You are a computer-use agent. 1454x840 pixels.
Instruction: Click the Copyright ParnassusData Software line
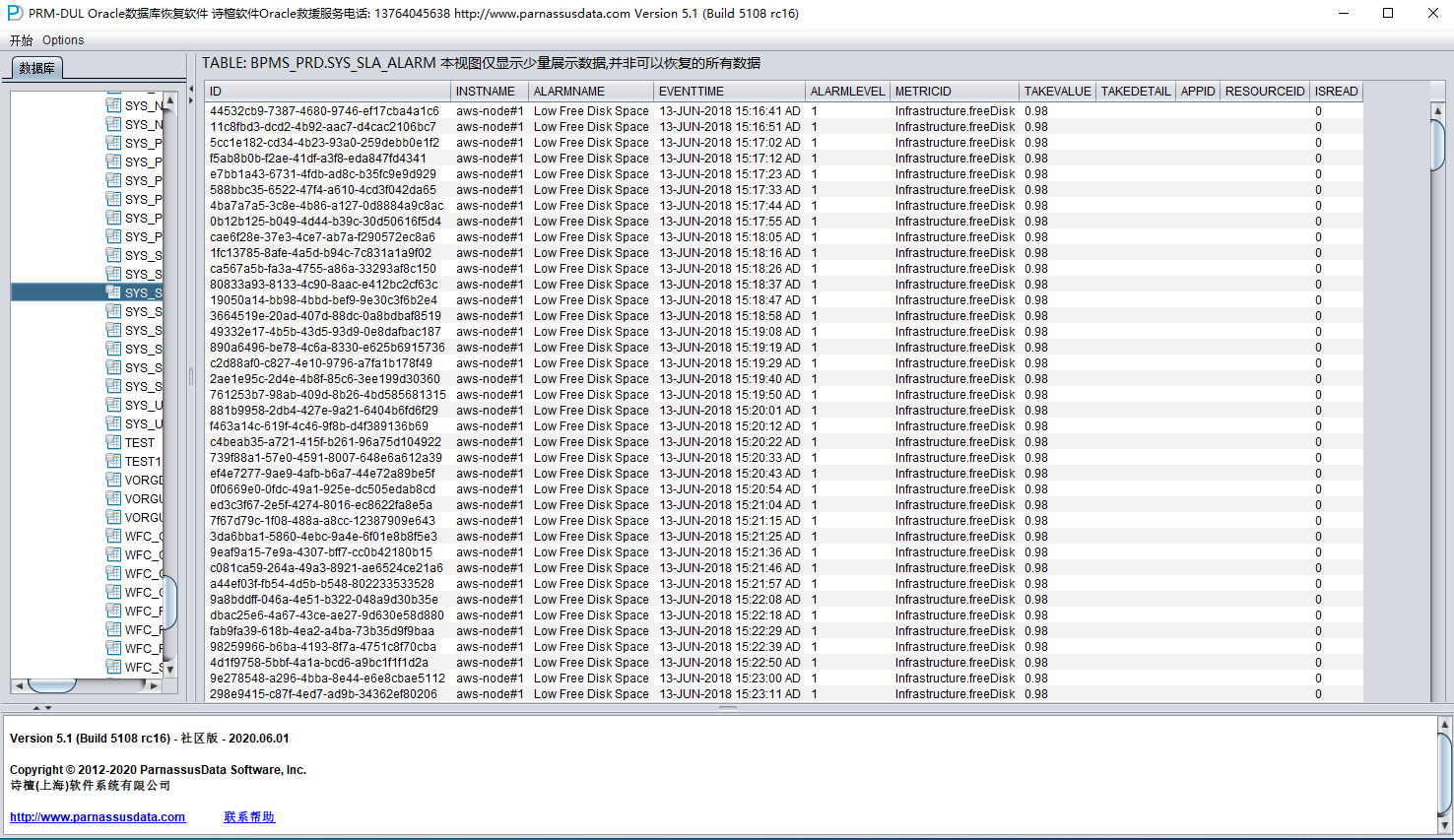click(158, 770)
